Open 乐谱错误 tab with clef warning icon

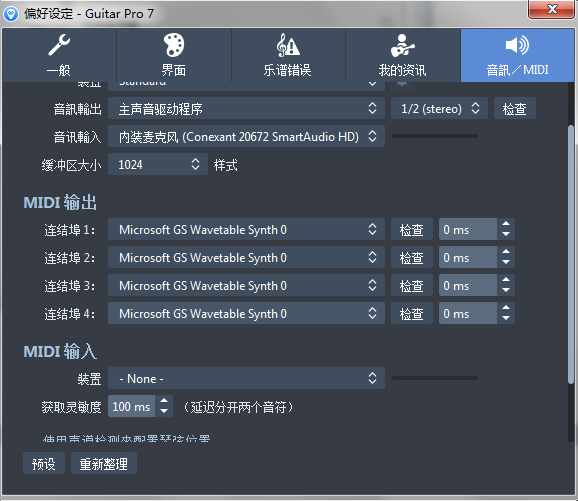(x=288, y=55)
